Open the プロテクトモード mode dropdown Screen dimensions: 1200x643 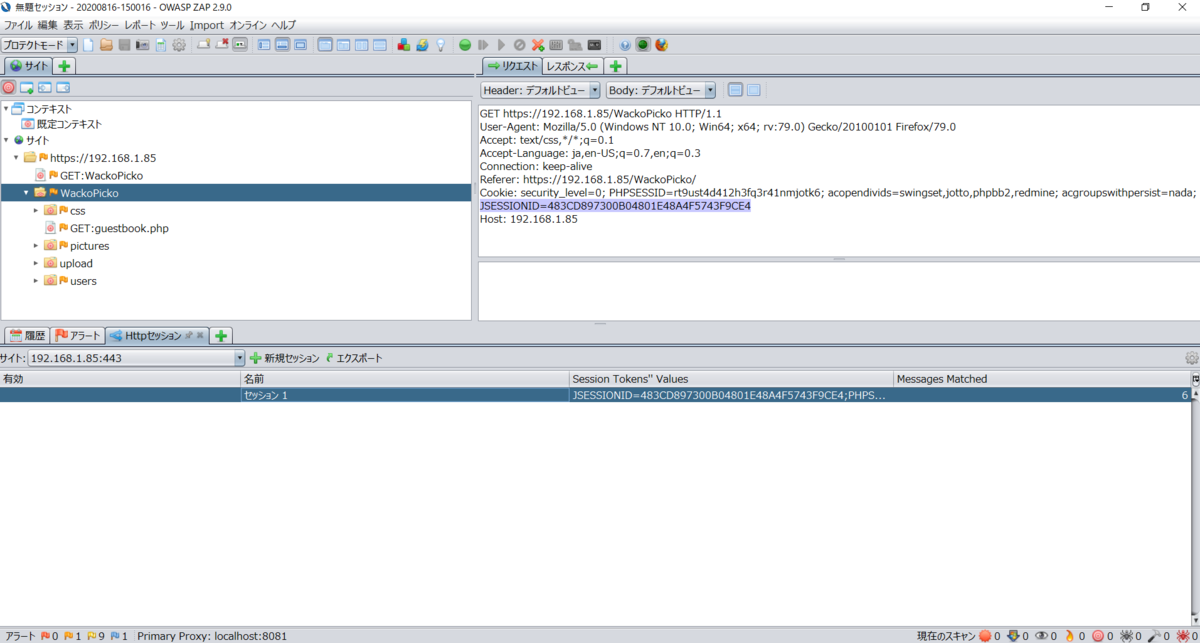39,45
